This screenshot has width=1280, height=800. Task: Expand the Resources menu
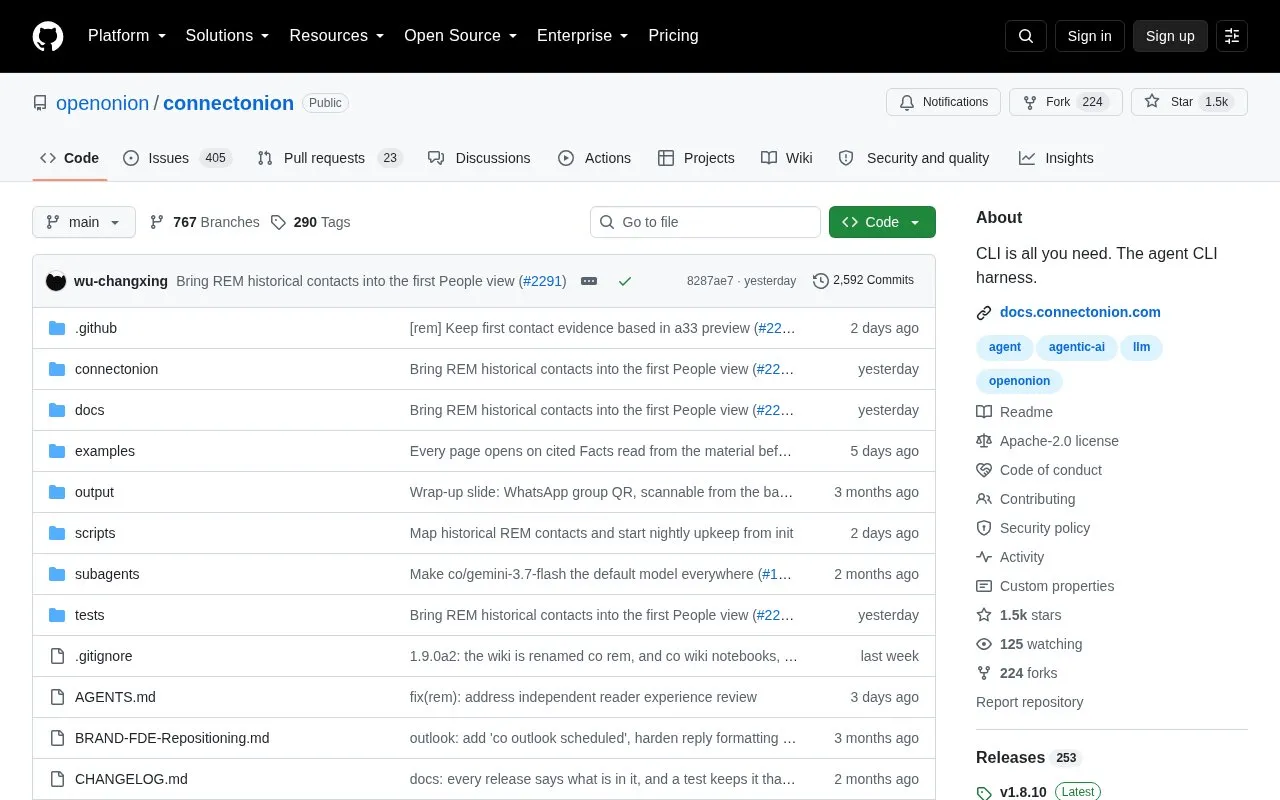[x=337, y=36]
